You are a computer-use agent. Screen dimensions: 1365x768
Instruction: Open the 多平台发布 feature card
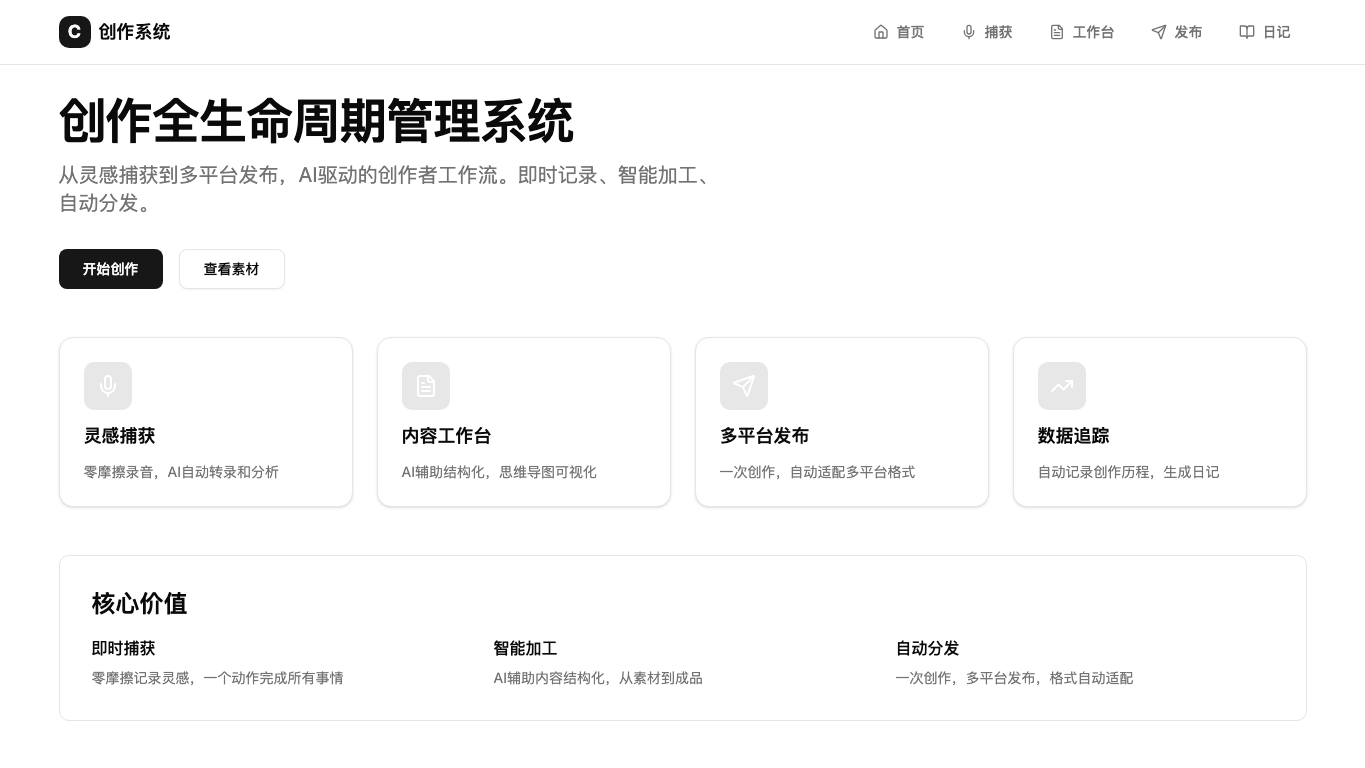[842, 421]
